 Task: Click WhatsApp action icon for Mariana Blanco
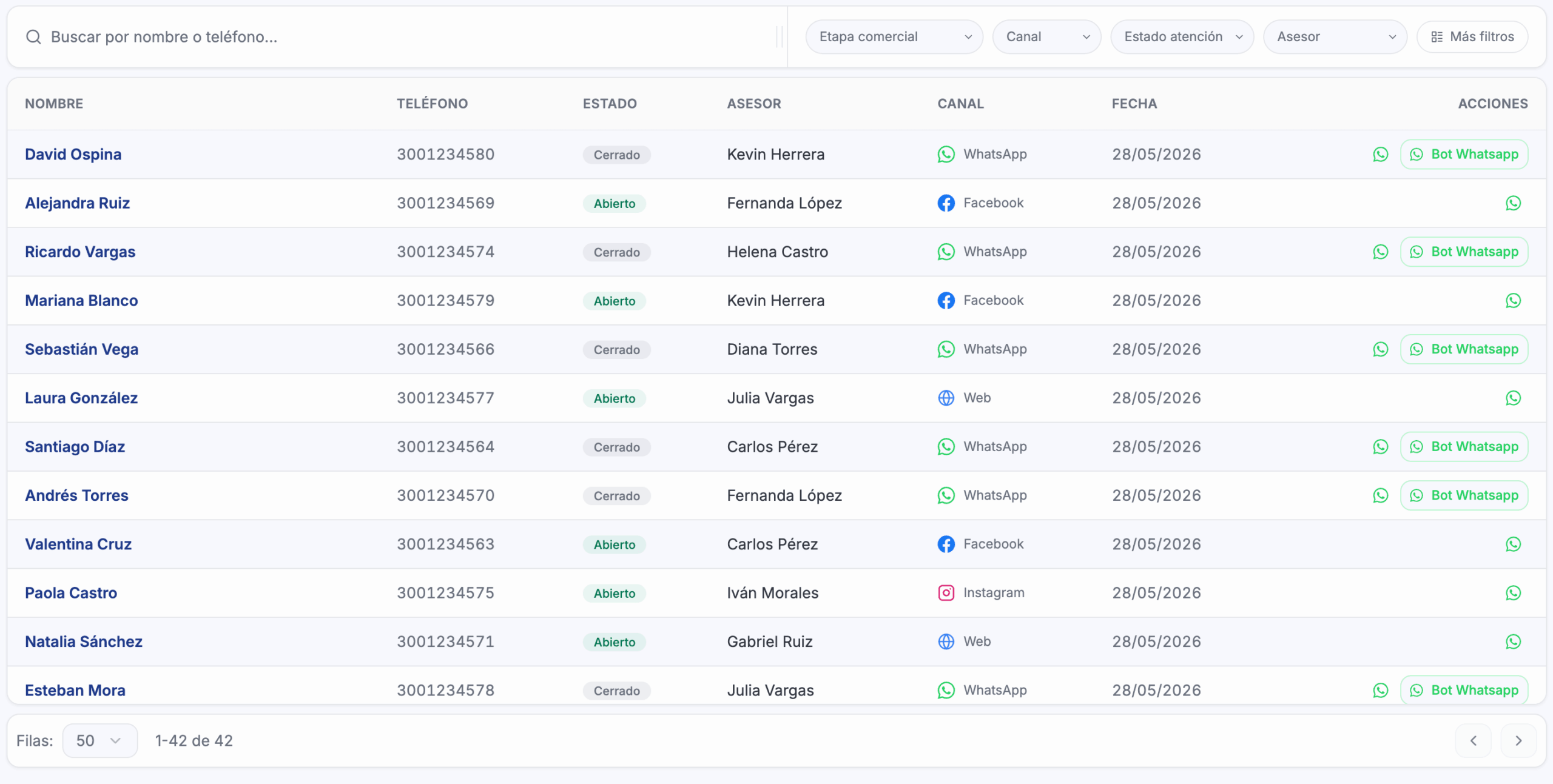tap(1513, 301)
